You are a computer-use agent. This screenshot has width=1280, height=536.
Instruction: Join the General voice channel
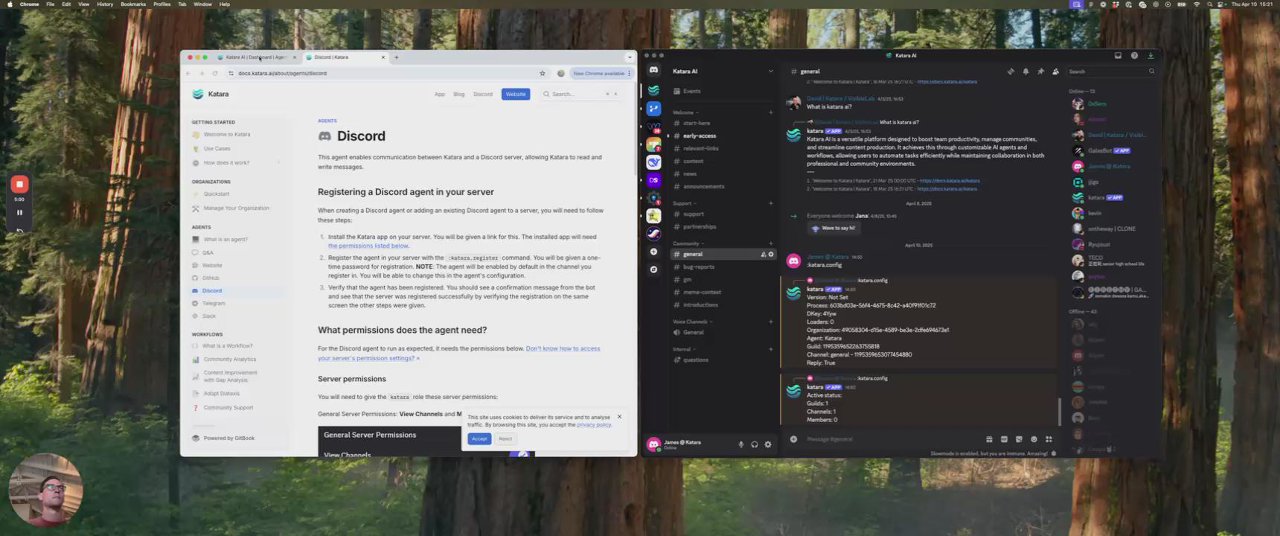pyautogui.click(x=693, y=333)
